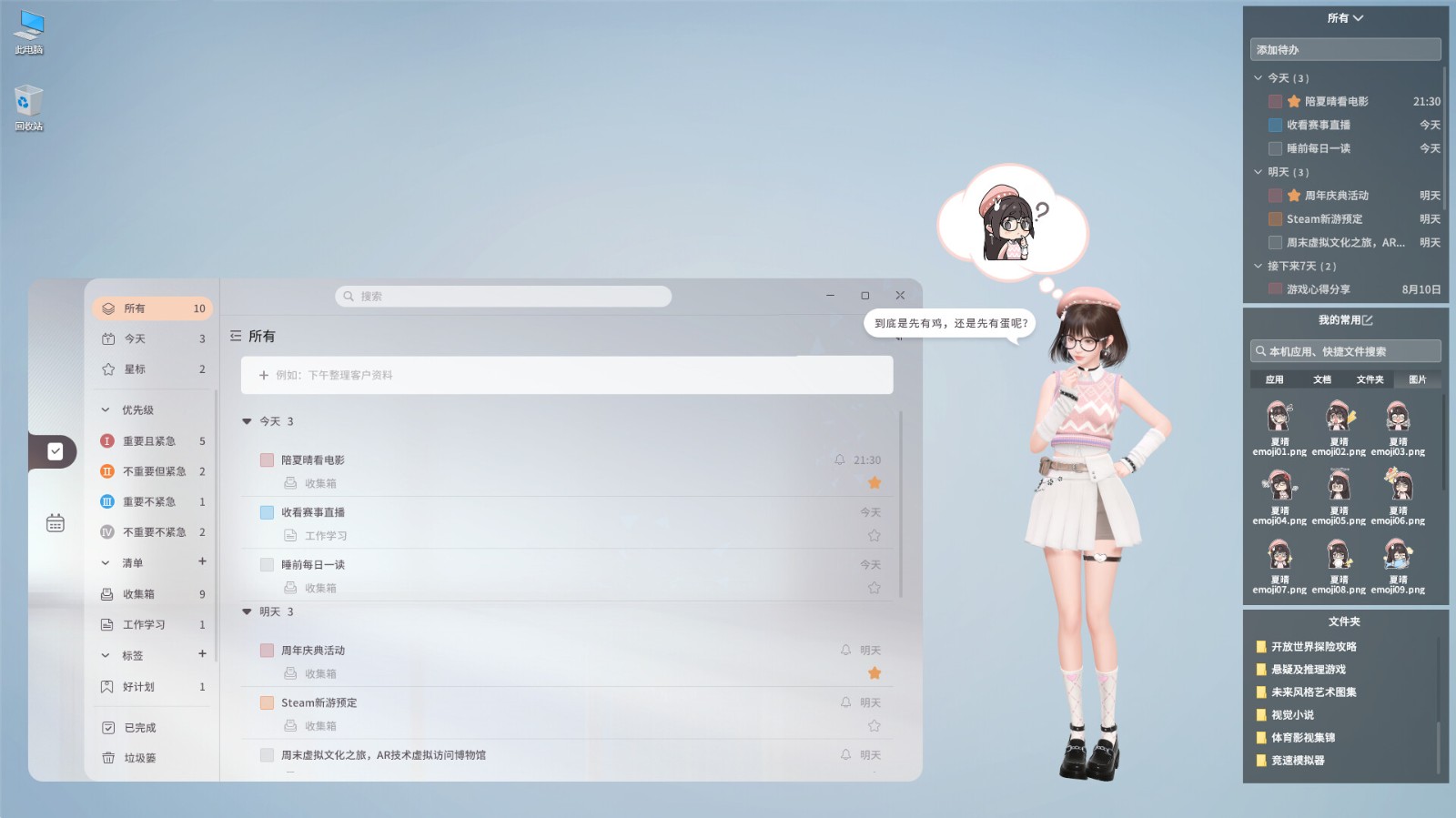Open the calendar view icon in left rail
The height and width of the screenshot is (818, 1456).
coord(56,523)
